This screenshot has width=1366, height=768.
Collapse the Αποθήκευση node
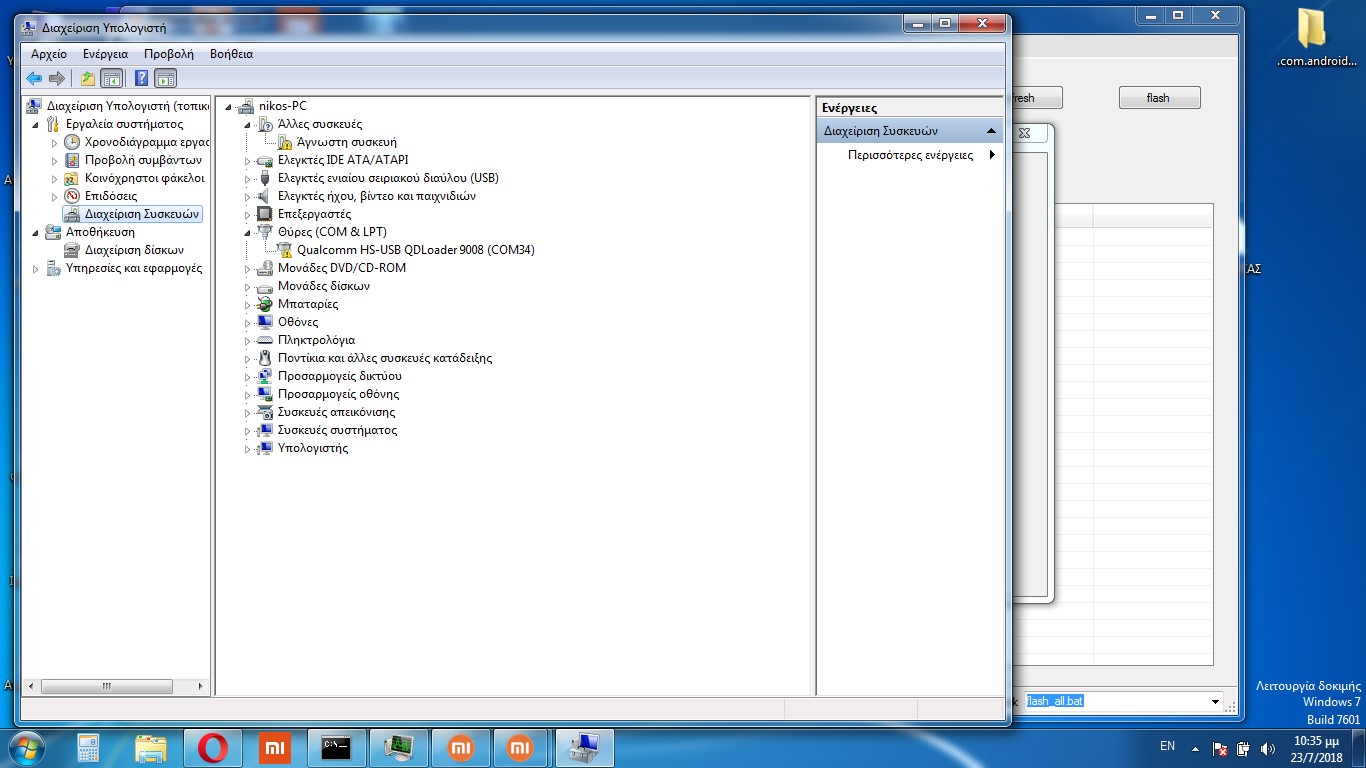pos(37,232)
